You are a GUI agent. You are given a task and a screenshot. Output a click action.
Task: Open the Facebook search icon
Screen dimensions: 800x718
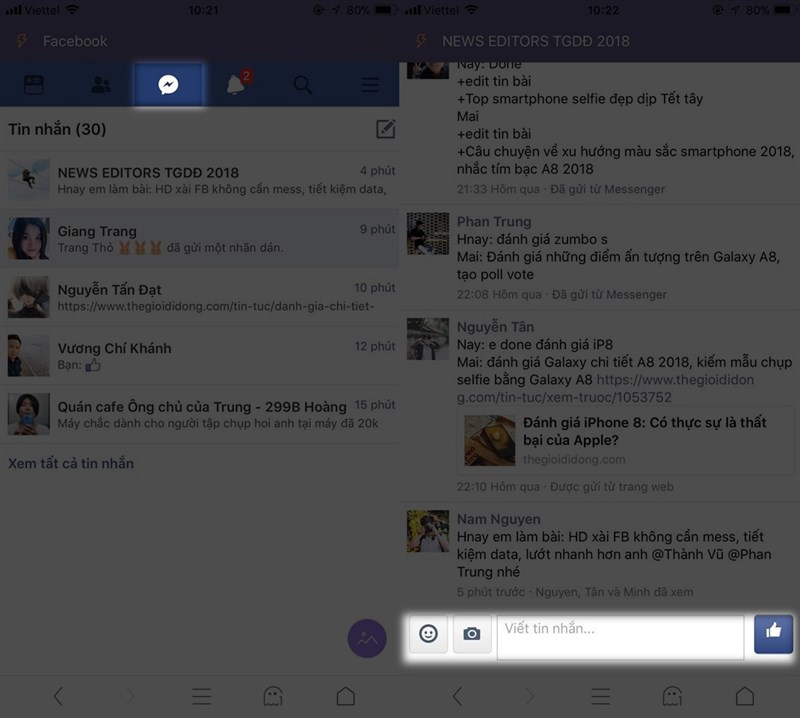[302, 84]
